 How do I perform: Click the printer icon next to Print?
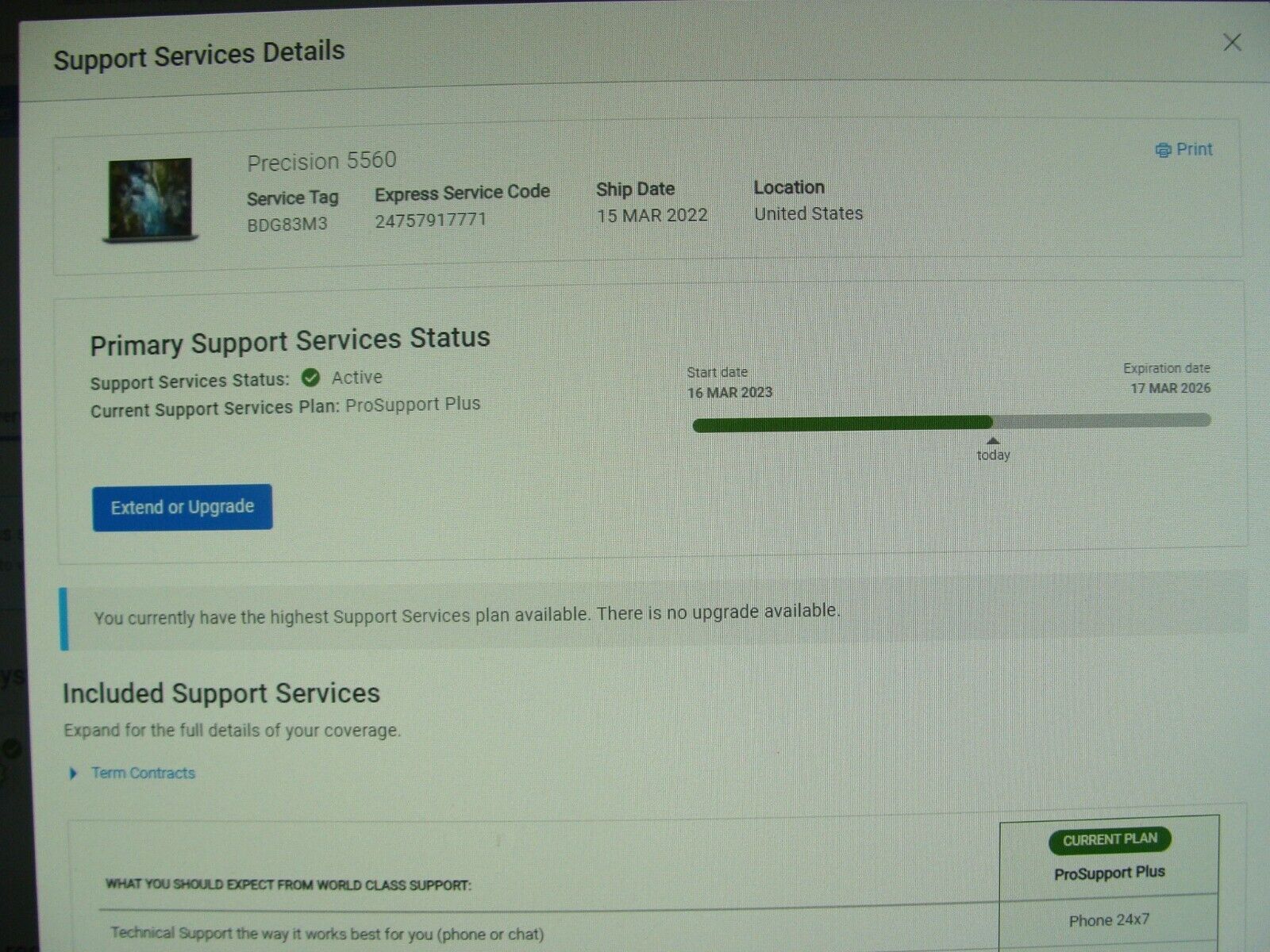1163,150
